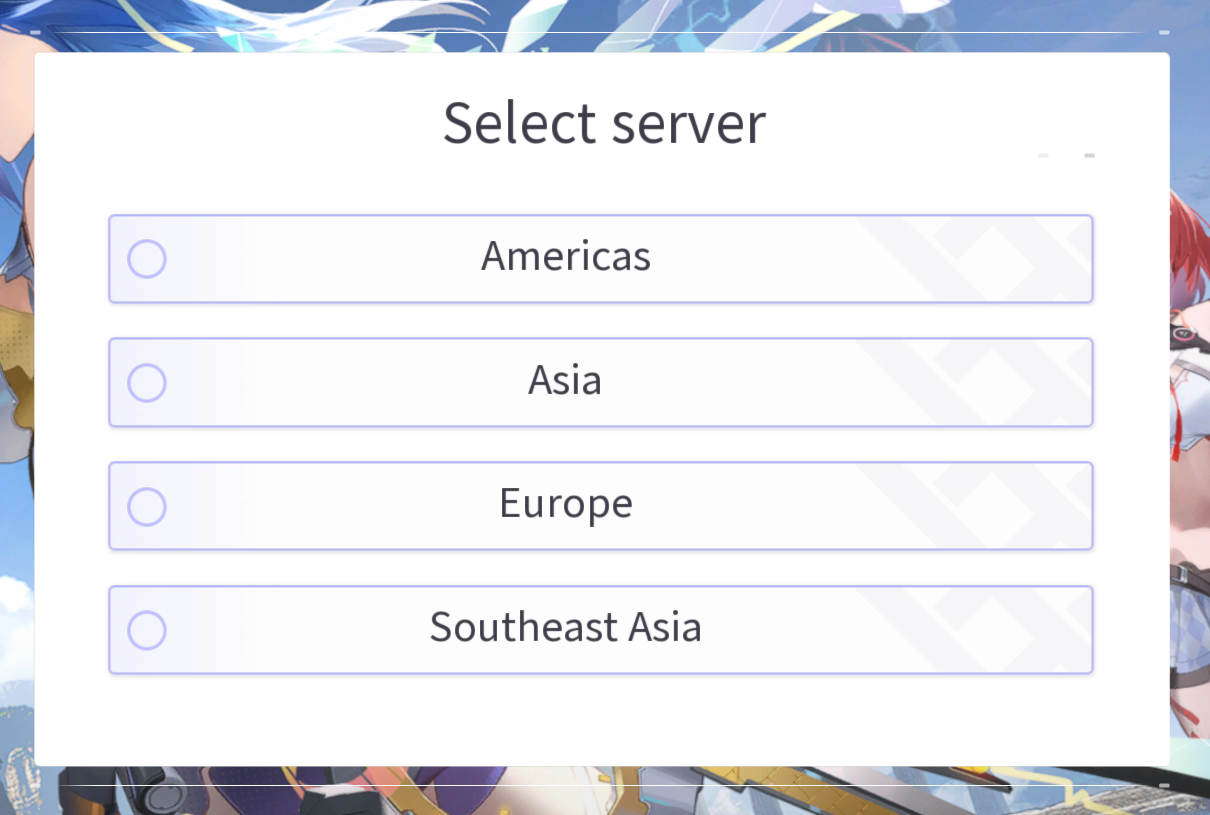
Task: Click the Select server heading
Action: coord(604,124)
